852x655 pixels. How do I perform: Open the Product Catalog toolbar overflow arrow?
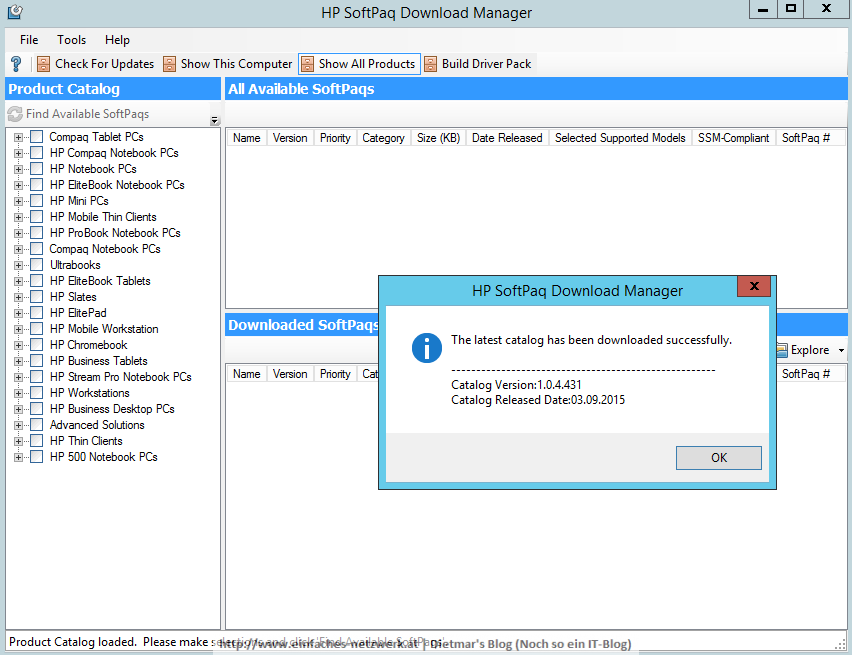215,121
